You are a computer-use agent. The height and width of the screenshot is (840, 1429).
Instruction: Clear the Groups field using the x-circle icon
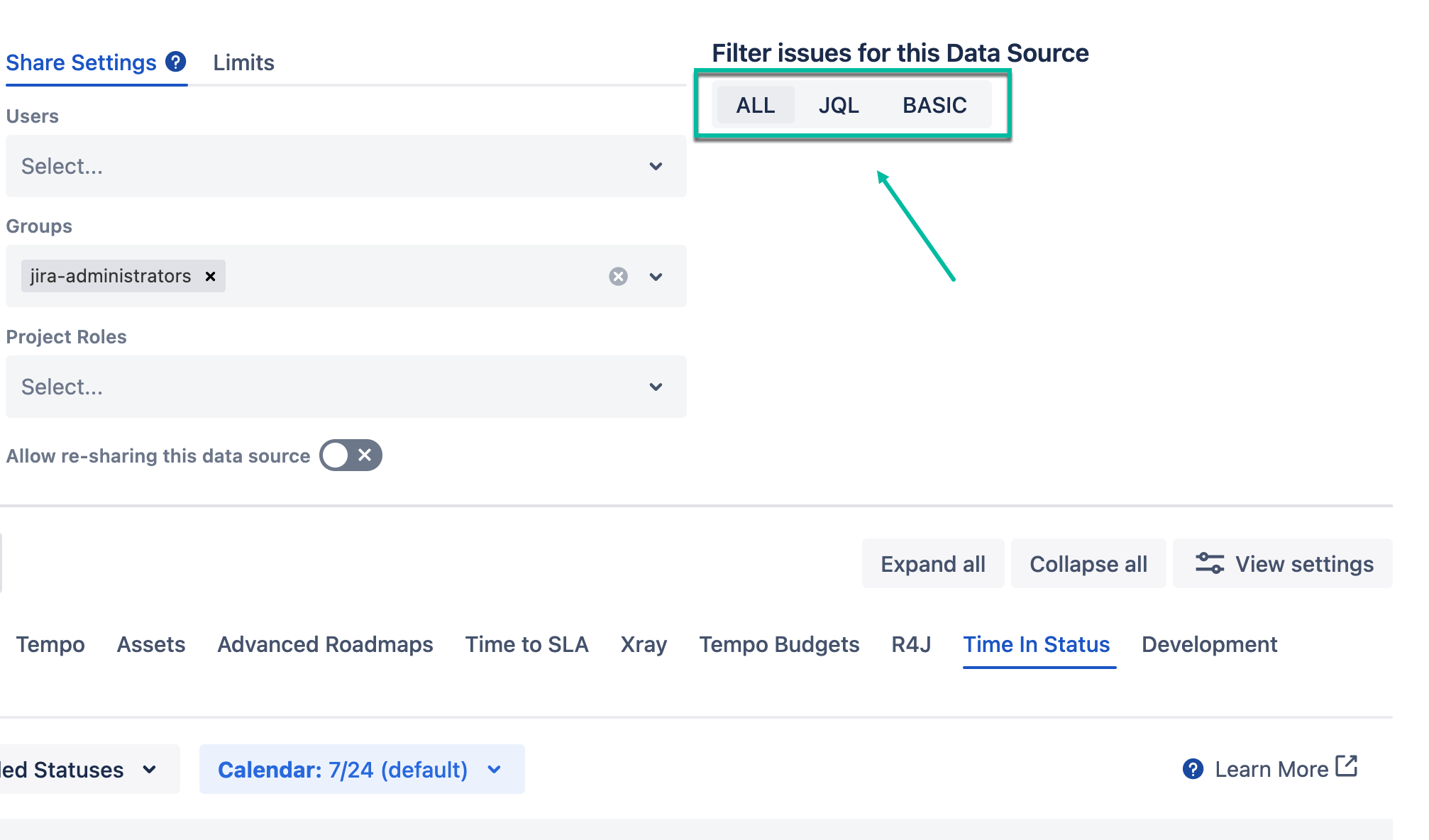[618, 276]
